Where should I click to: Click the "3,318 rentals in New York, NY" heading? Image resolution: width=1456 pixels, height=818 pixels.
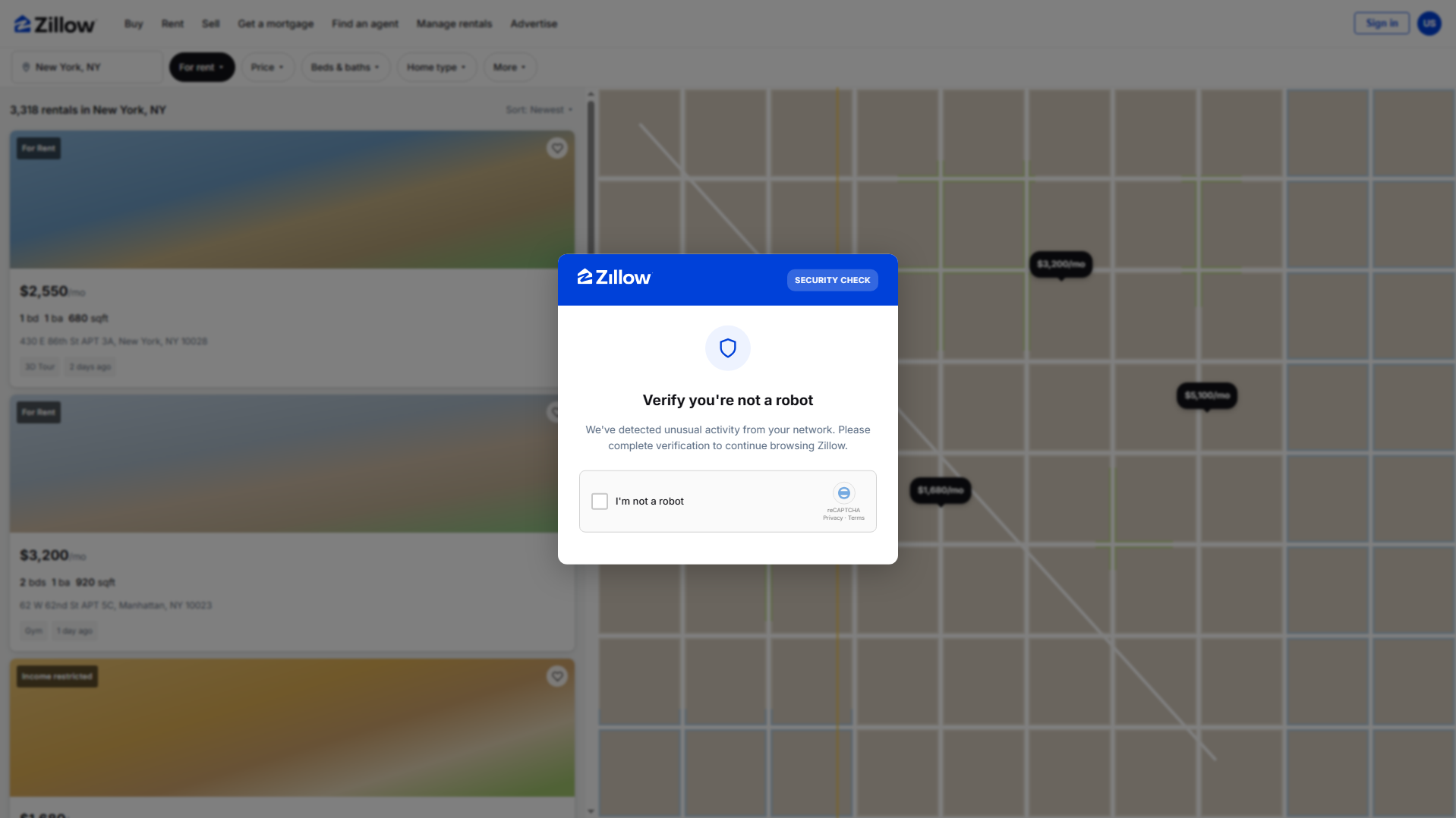click(88, 110)
